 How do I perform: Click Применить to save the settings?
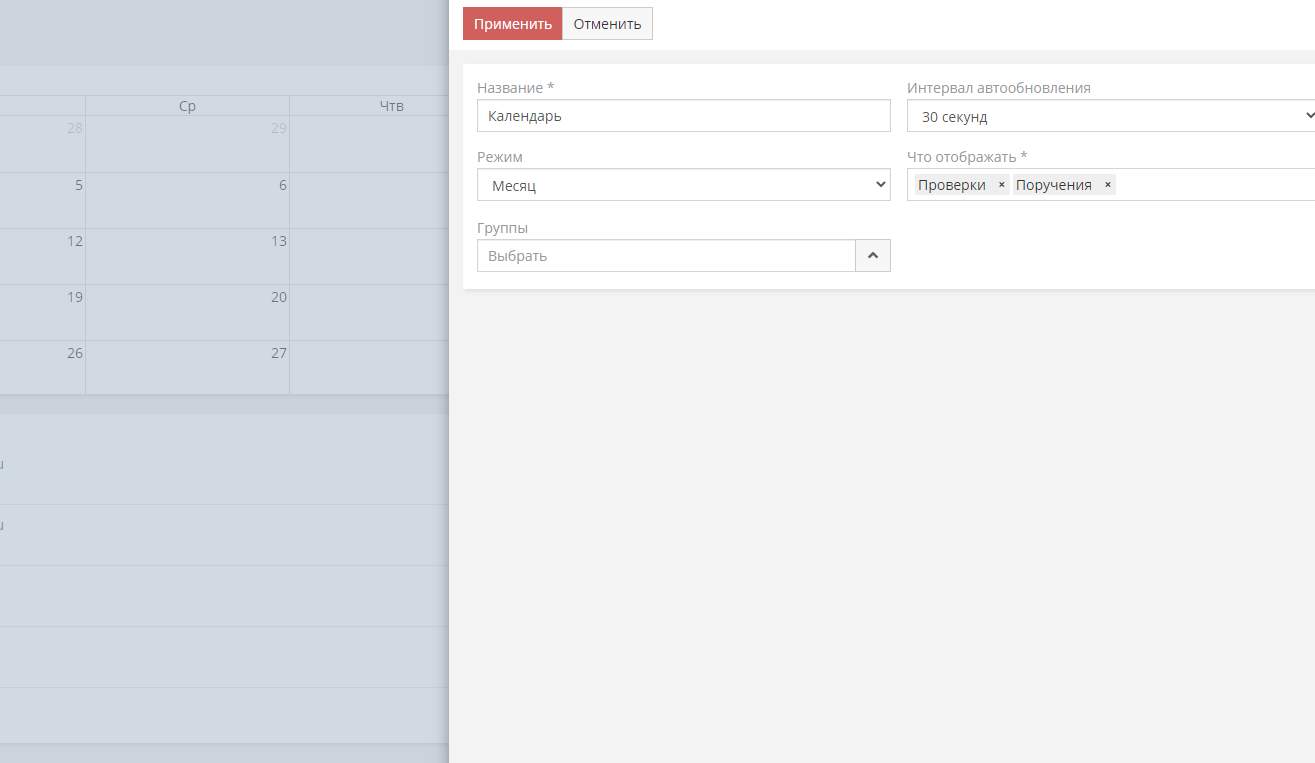point(512,24)
